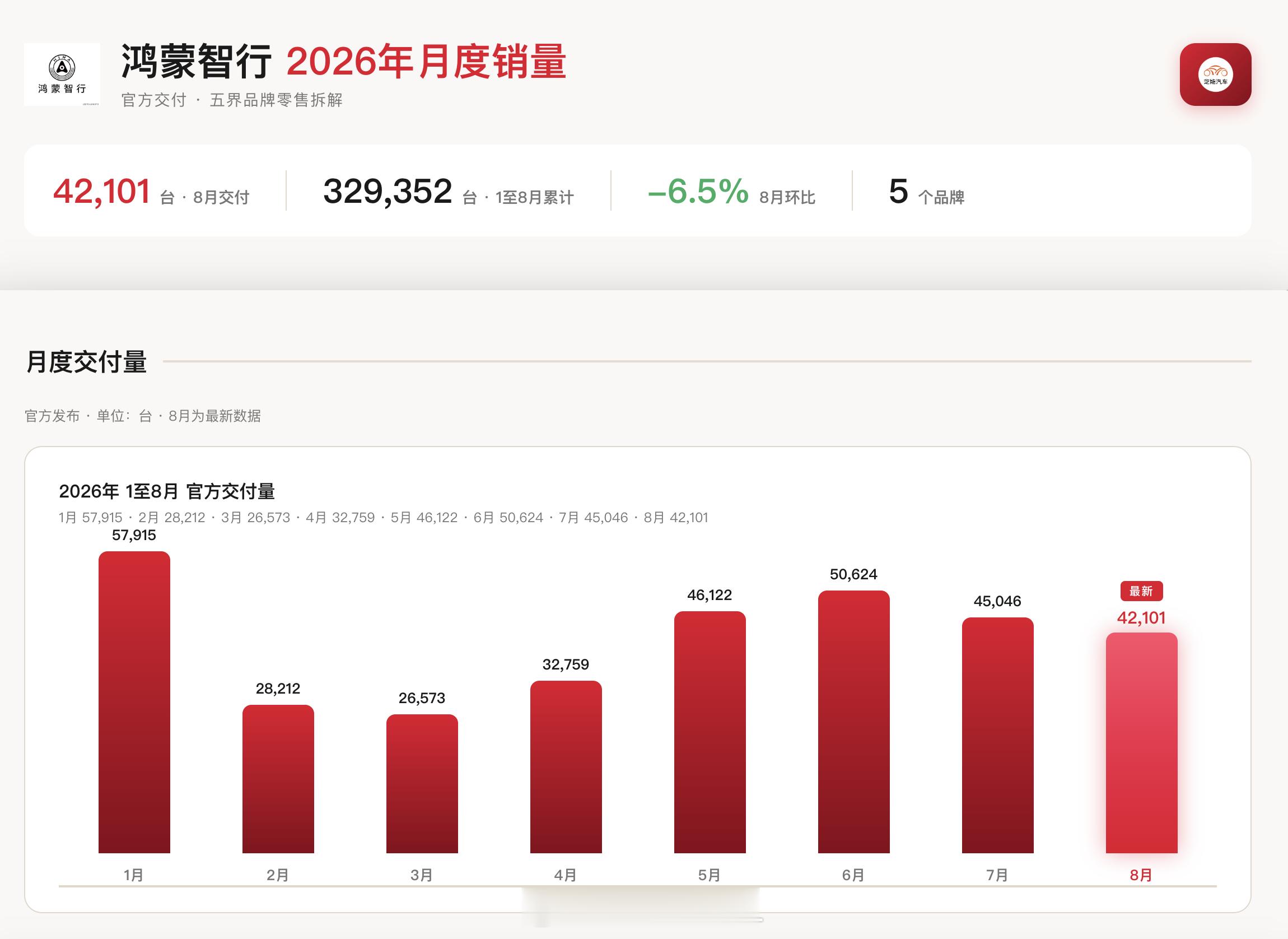Select the July bar in chart
Viewport: 1288px width, 939px height.
998,735
